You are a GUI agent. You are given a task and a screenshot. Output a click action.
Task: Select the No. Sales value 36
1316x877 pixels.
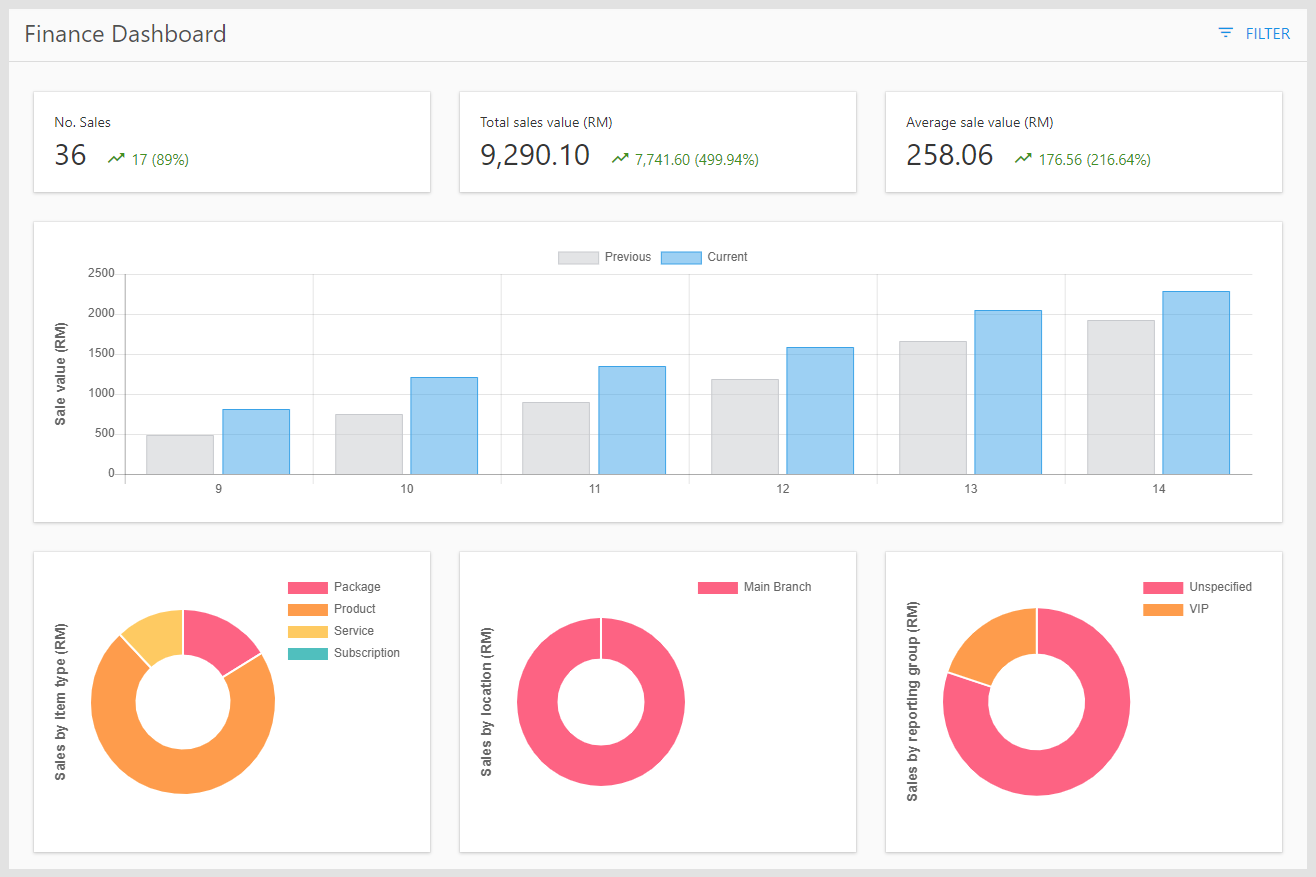point(70,155)
